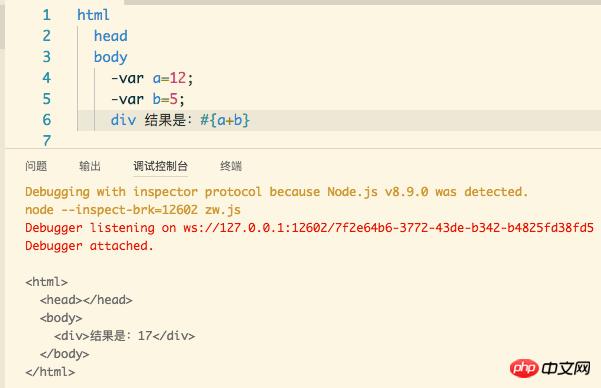Click the <div>结果是: 17</div> output line

125,336
